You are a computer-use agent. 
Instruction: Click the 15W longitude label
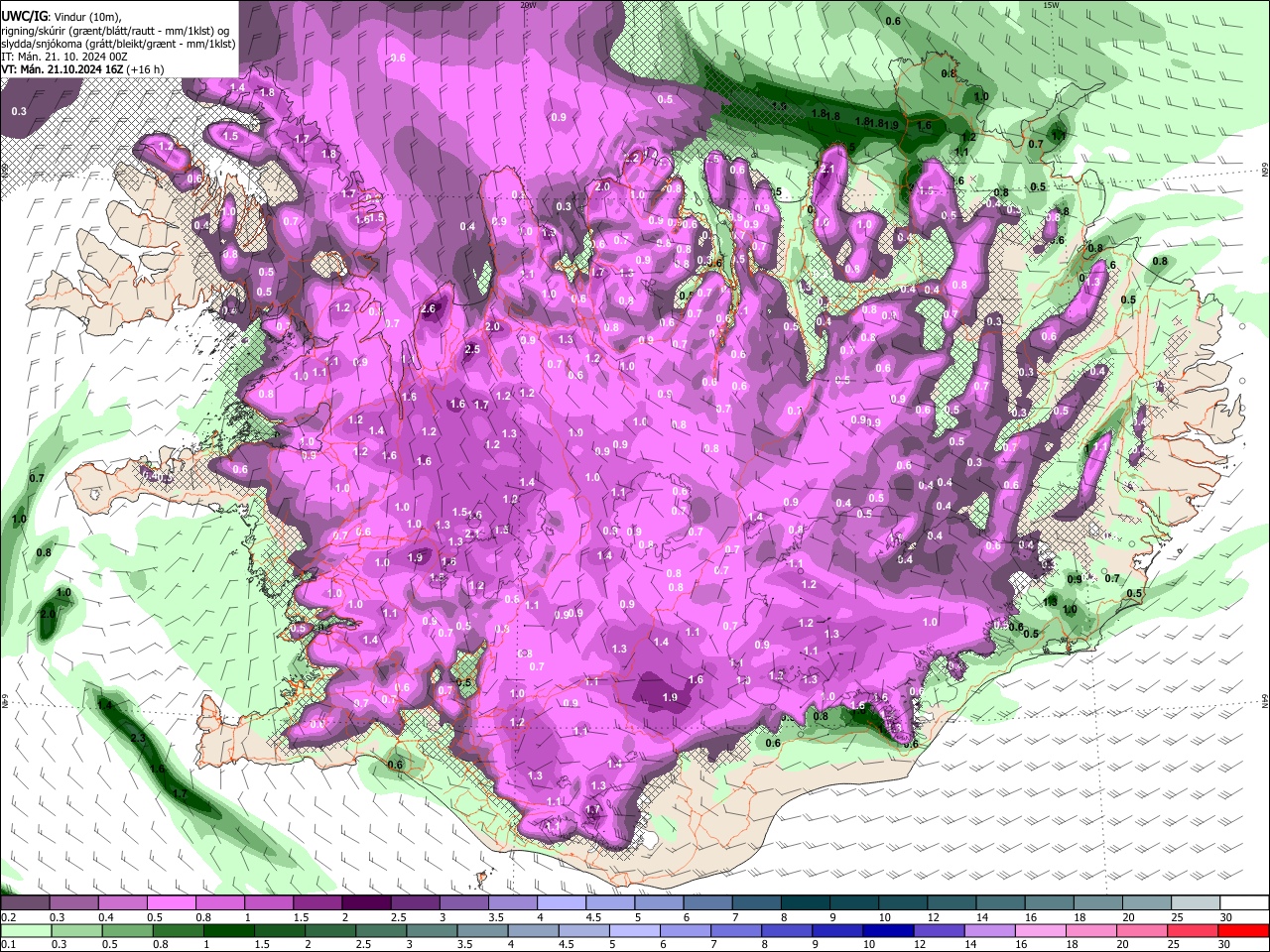1051,5
